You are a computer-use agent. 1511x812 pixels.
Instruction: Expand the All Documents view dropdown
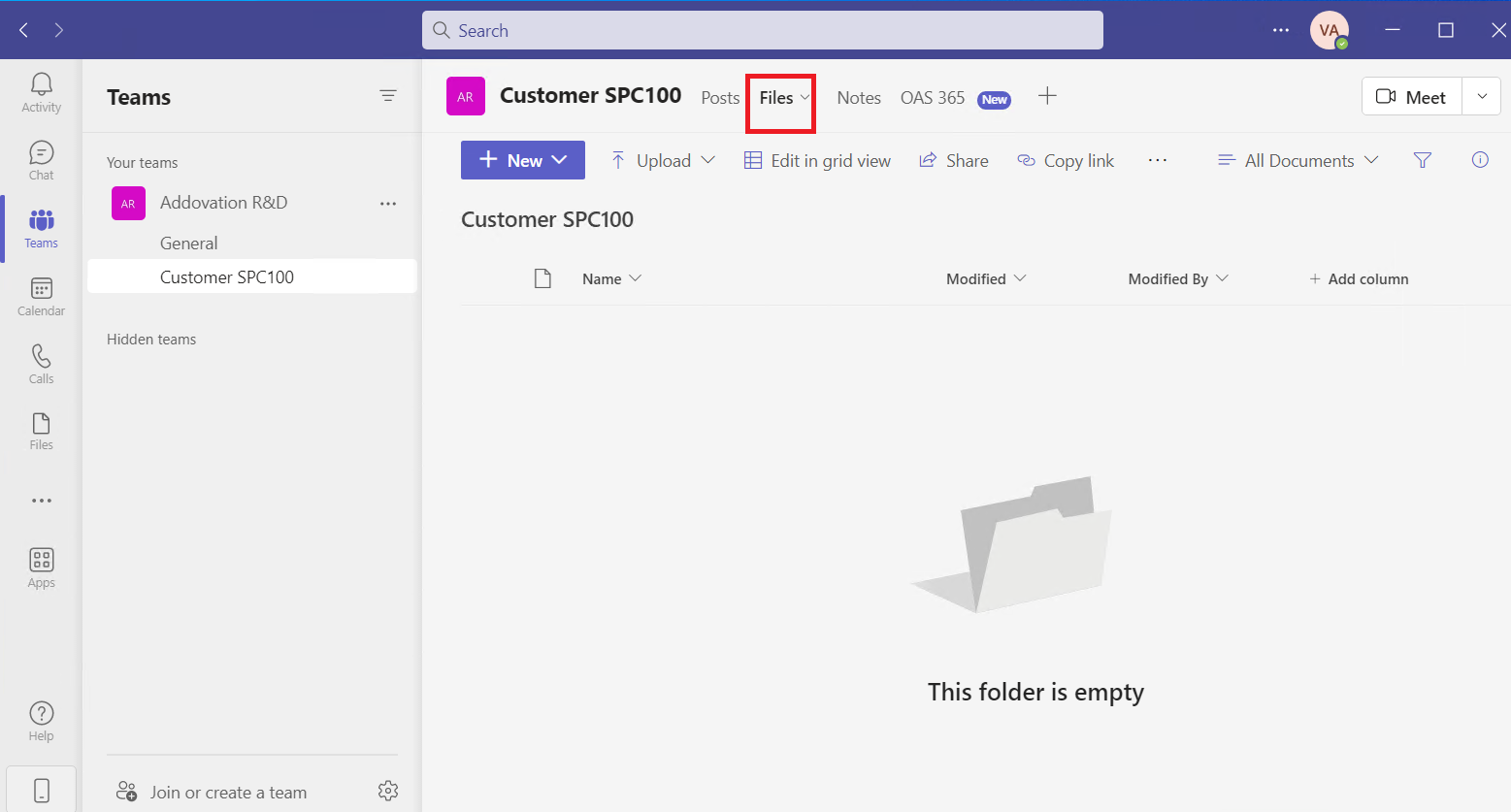1297,160
